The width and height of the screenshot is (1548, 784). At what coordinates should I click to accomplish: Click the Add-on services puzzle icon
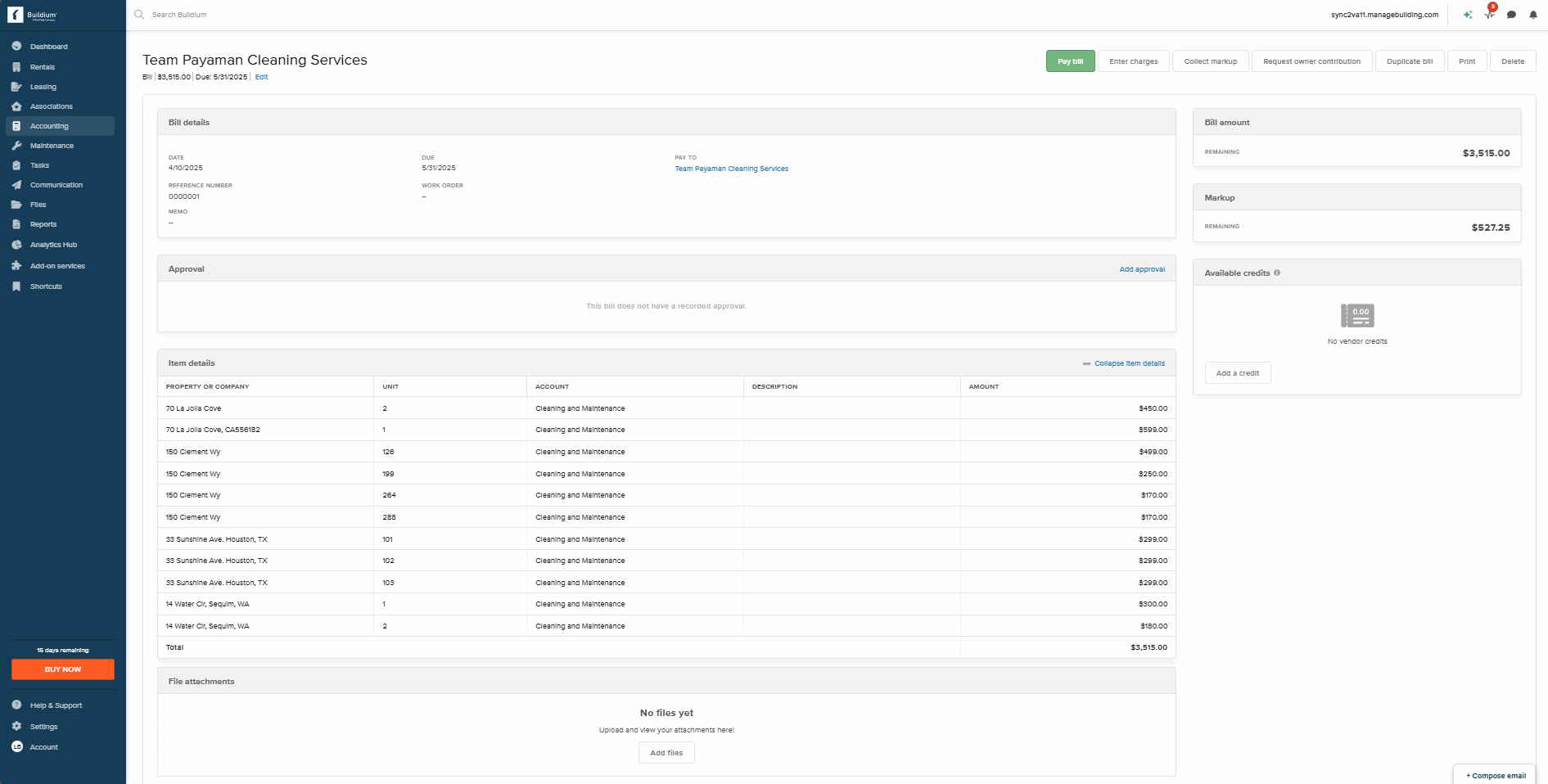16,266
